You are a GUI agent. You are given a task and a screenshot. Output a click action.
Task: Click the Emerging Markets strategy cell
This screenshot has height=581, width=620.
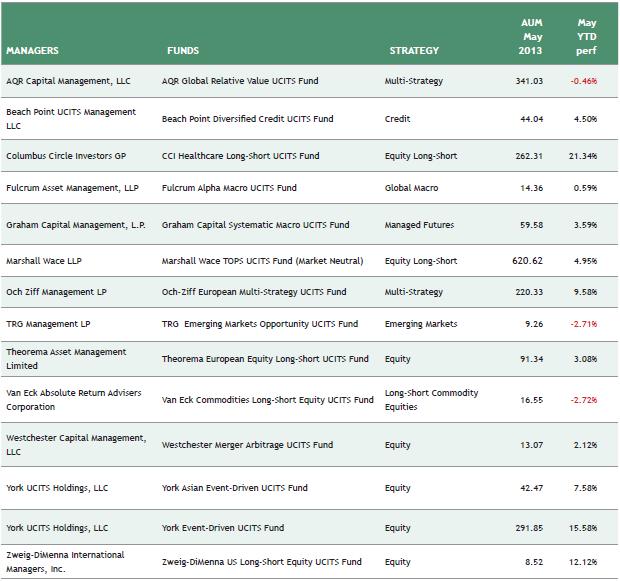click(421, 324)
